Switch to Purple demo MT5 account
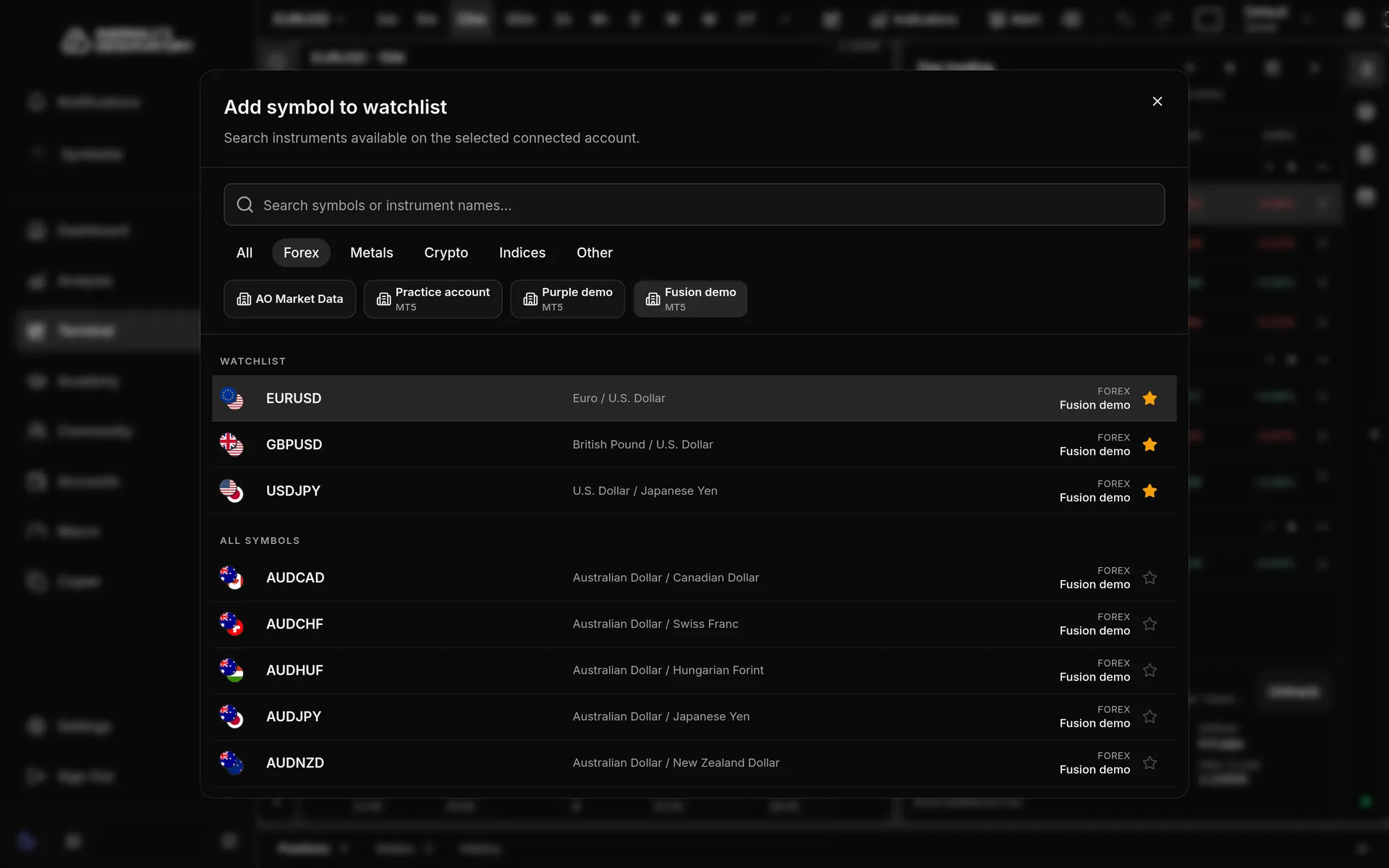This screenshot has height=868, width=1389. pos(567,299)
